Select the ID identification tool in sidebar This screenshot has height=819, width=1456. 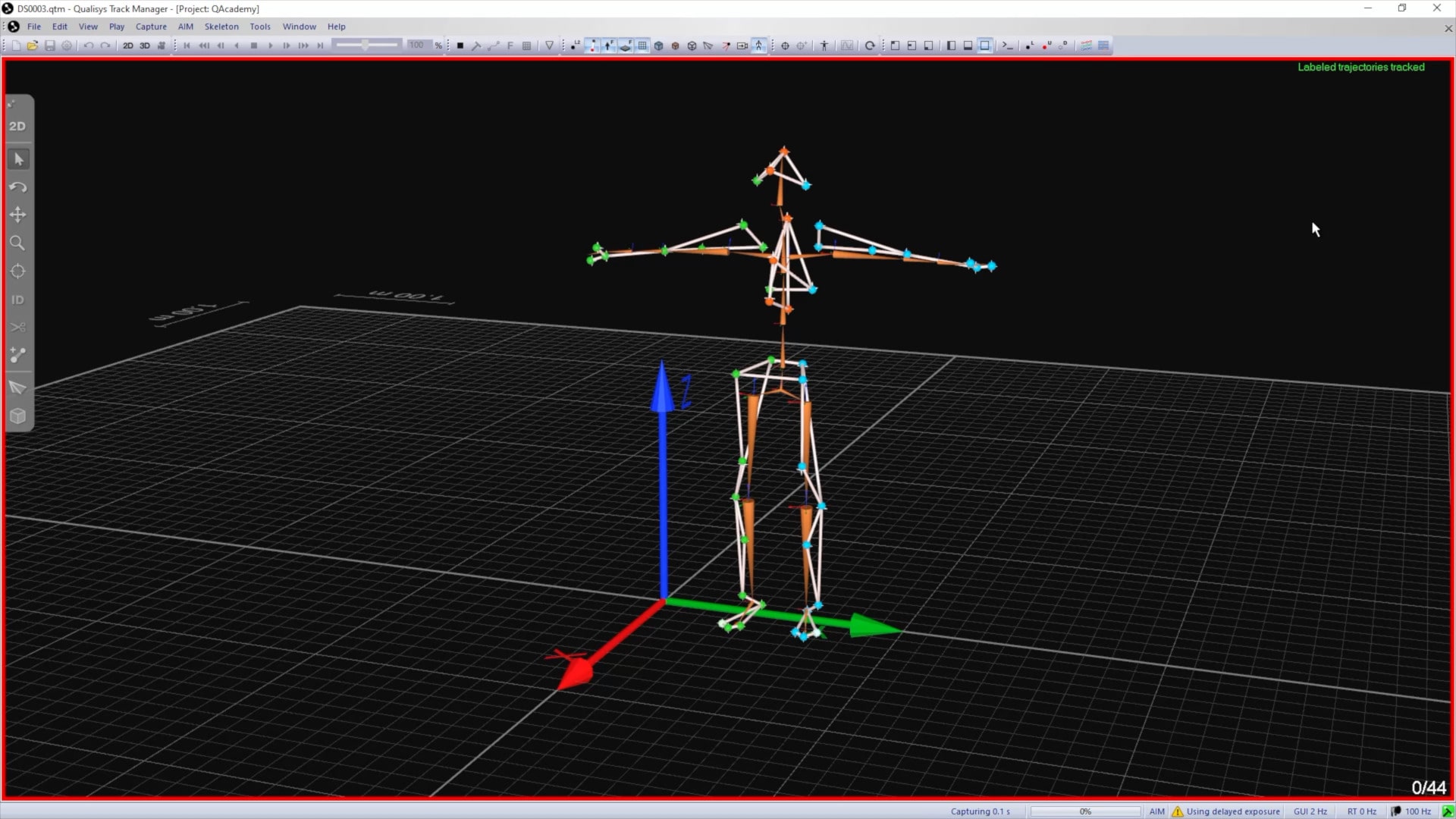[x=17, y=299]
